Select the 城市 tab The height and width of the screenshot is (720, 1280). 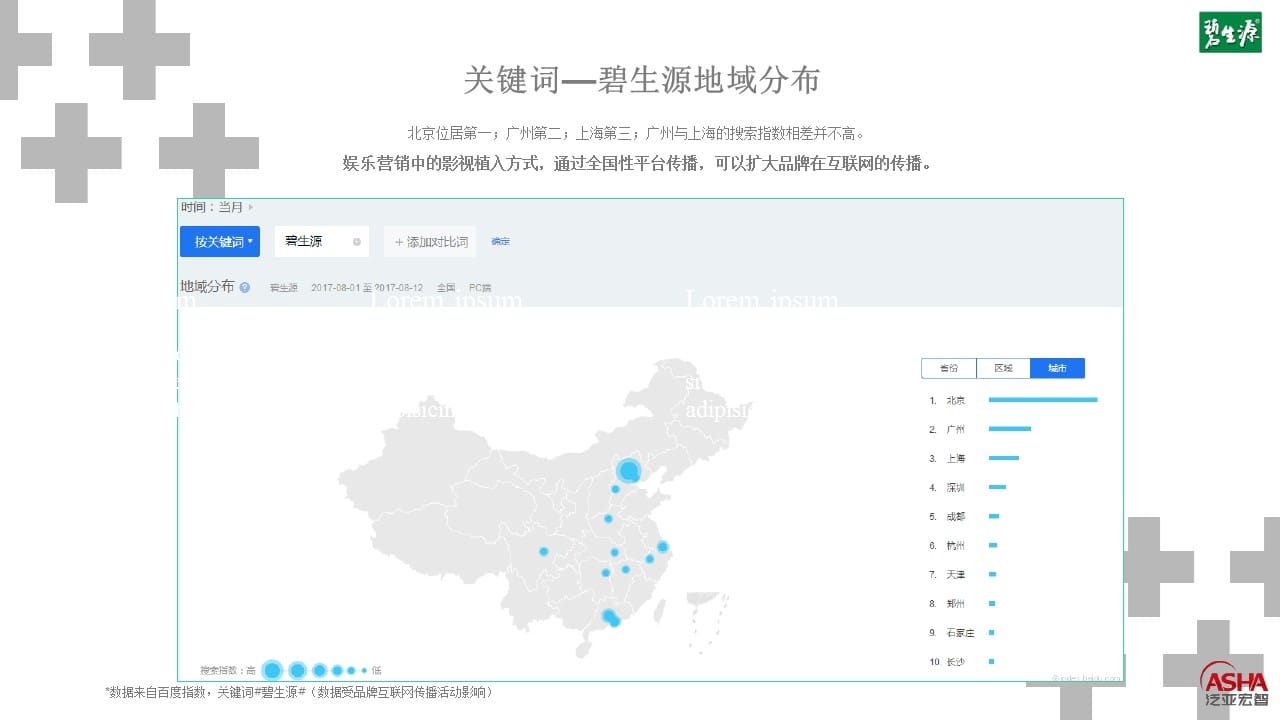pos(1057,368)
